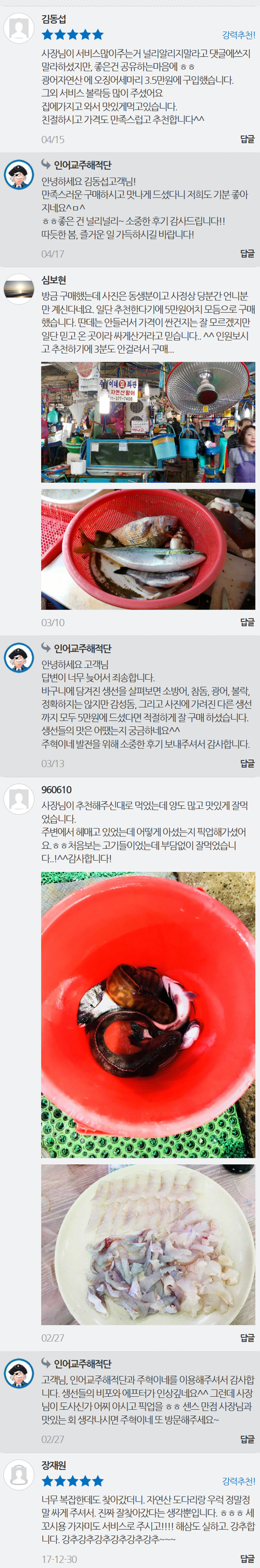This screenshot has width=260, height=1568.
Task: Click 심보현's sunset profile avatar
Action: coord(19,289)
